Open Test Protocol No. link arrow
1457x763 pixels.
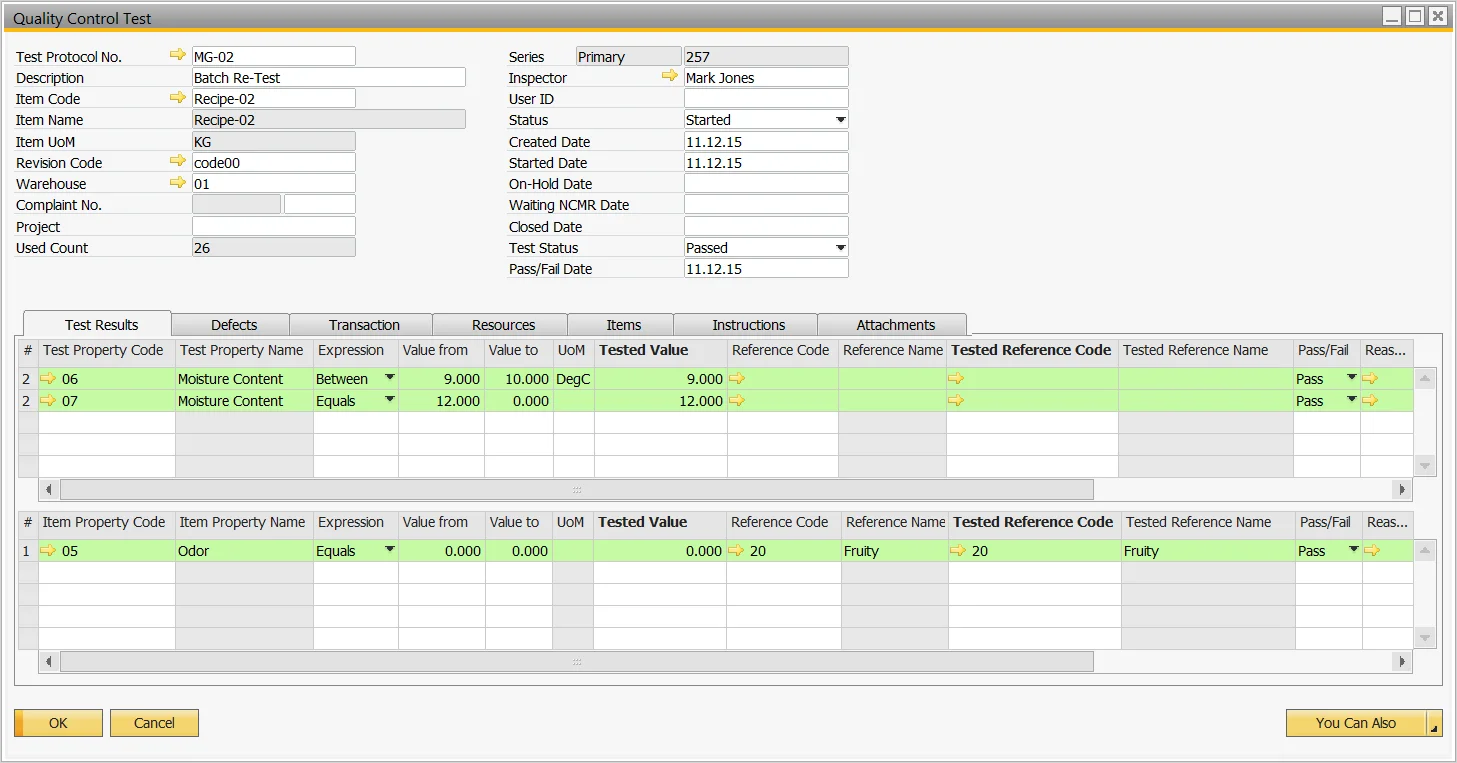coord(178,55)
